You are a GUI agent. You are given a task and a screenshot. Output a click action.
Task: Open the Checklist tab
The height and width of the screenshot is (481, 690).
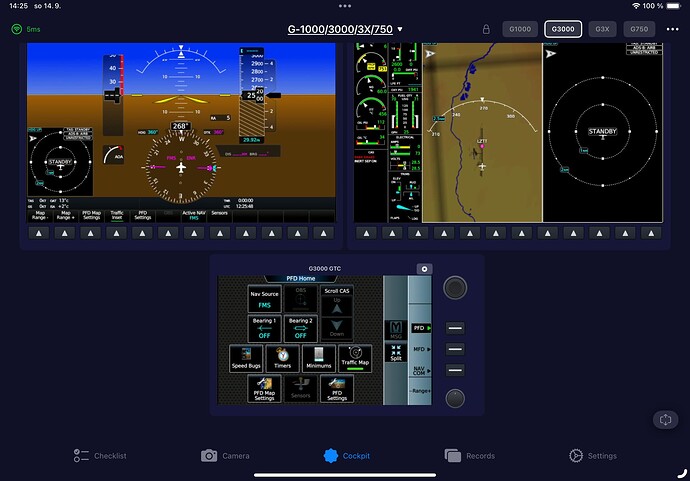pos(100,456)
